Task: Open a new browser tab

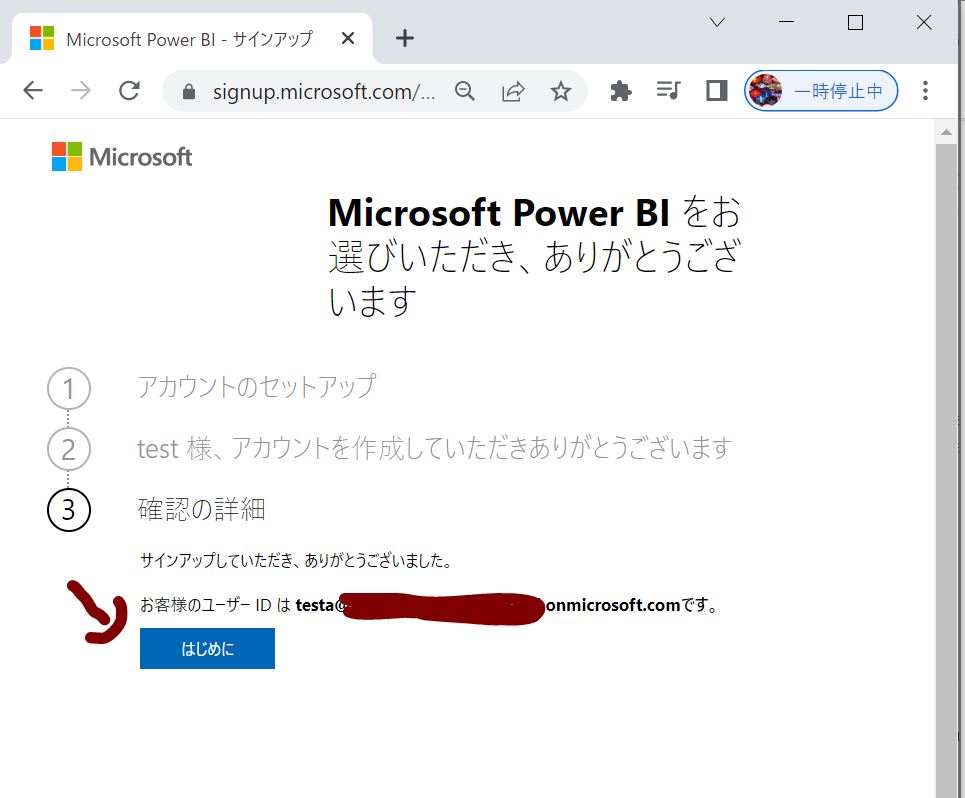Action: pyautogui.click(x=404, y=38)
